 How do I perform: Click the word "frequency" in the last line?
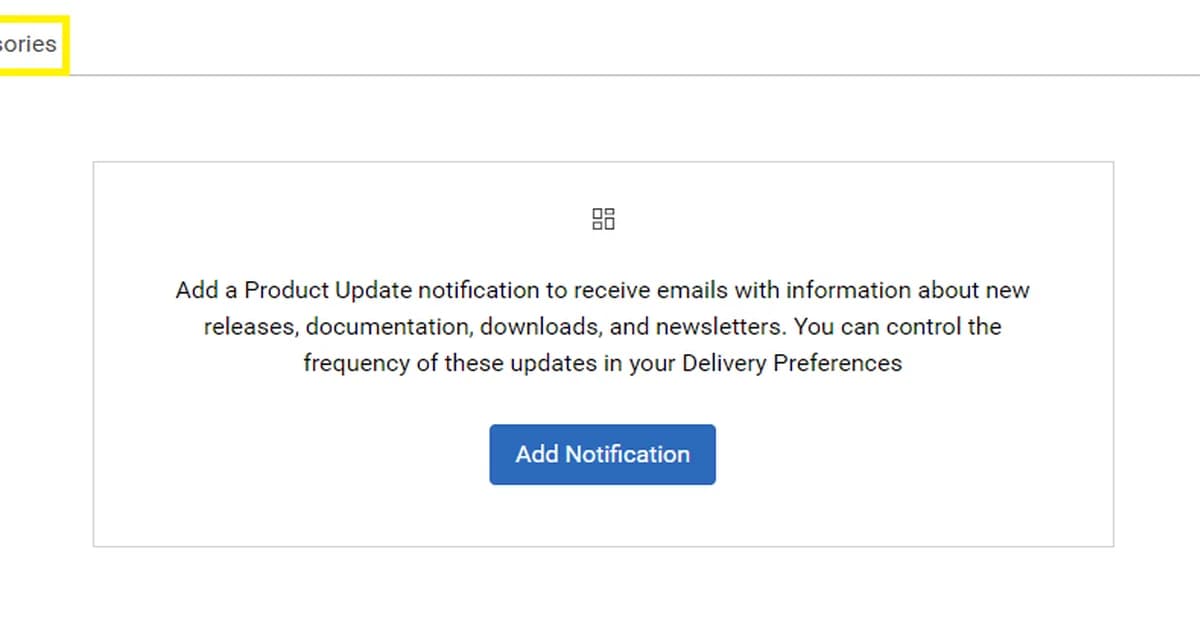pyautogui.click(x=356, y=363)
